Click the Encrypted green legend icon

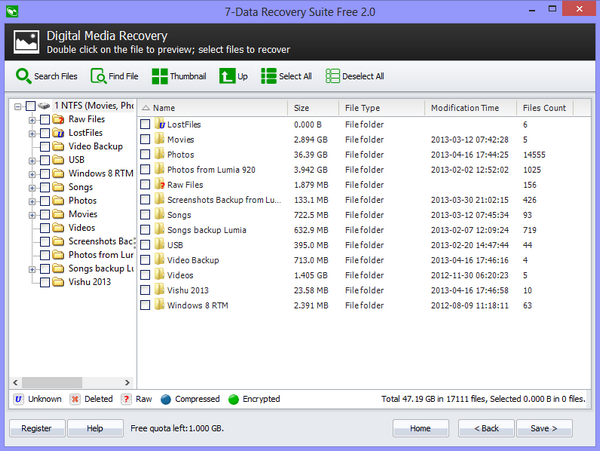click(x=233, y=399)
